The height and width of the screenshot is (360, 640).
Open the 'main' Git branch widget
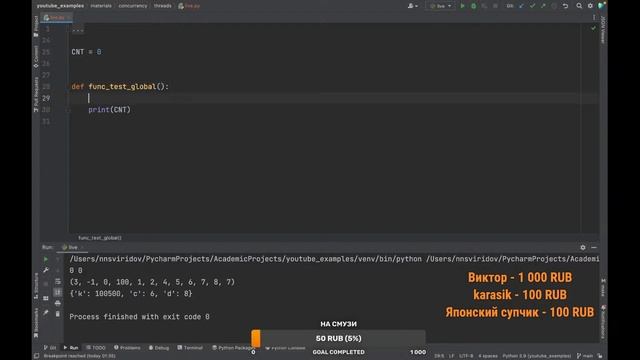pyautogui.click(x=585, y=356)
